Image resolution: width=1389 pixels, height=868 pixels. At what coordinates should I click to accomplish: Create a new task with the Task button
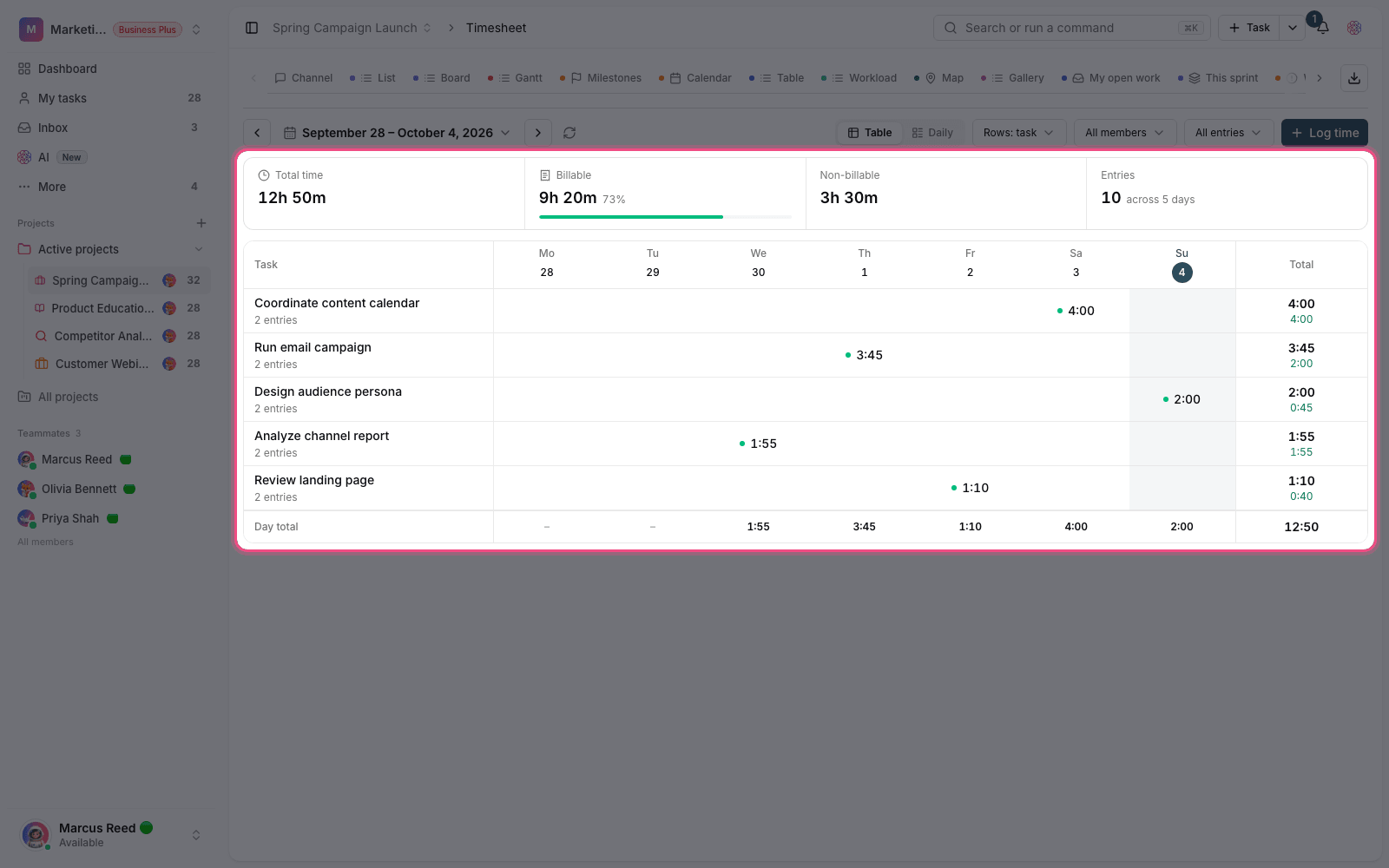point(1249,28)
